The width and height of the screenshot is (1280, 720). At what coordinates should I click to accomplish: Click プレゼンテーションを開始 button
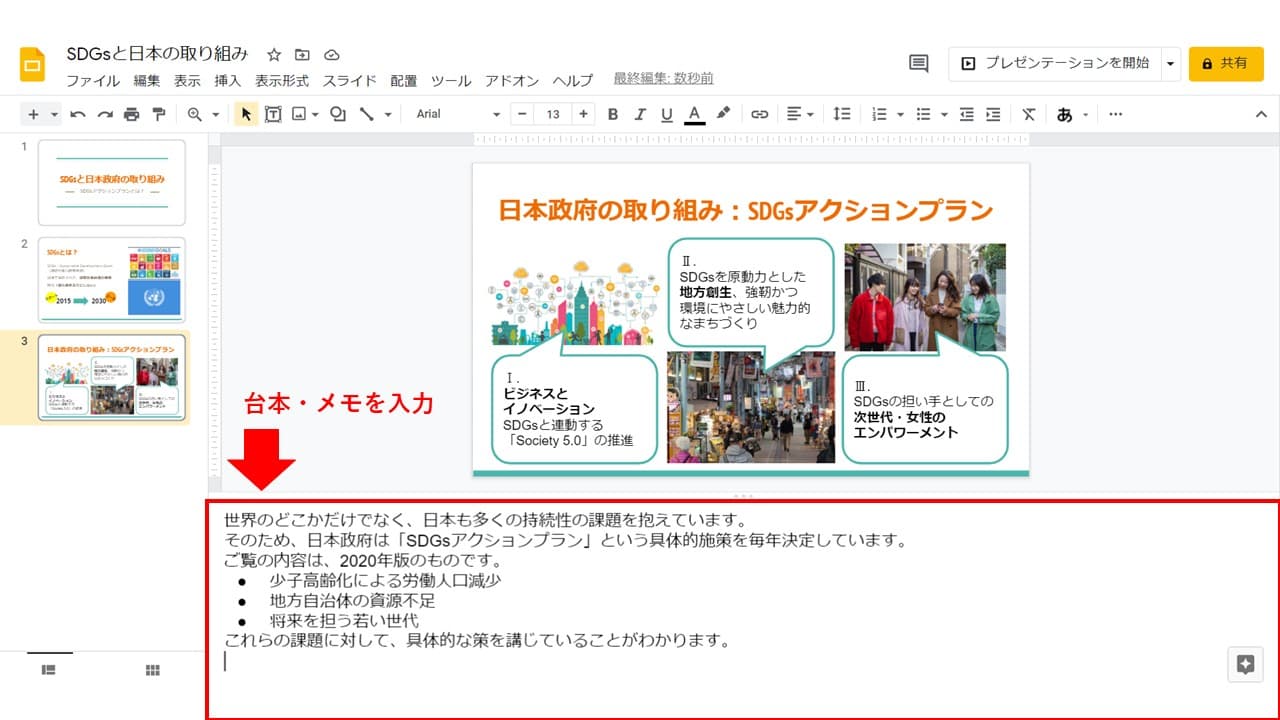[x=1055, y=63]
